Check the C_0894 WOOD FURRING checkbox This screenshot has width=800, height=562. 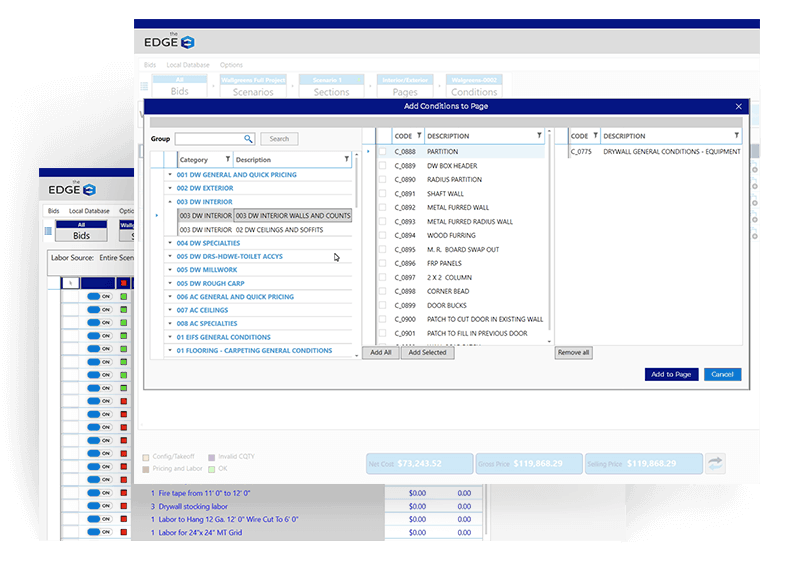click(382, 235)
